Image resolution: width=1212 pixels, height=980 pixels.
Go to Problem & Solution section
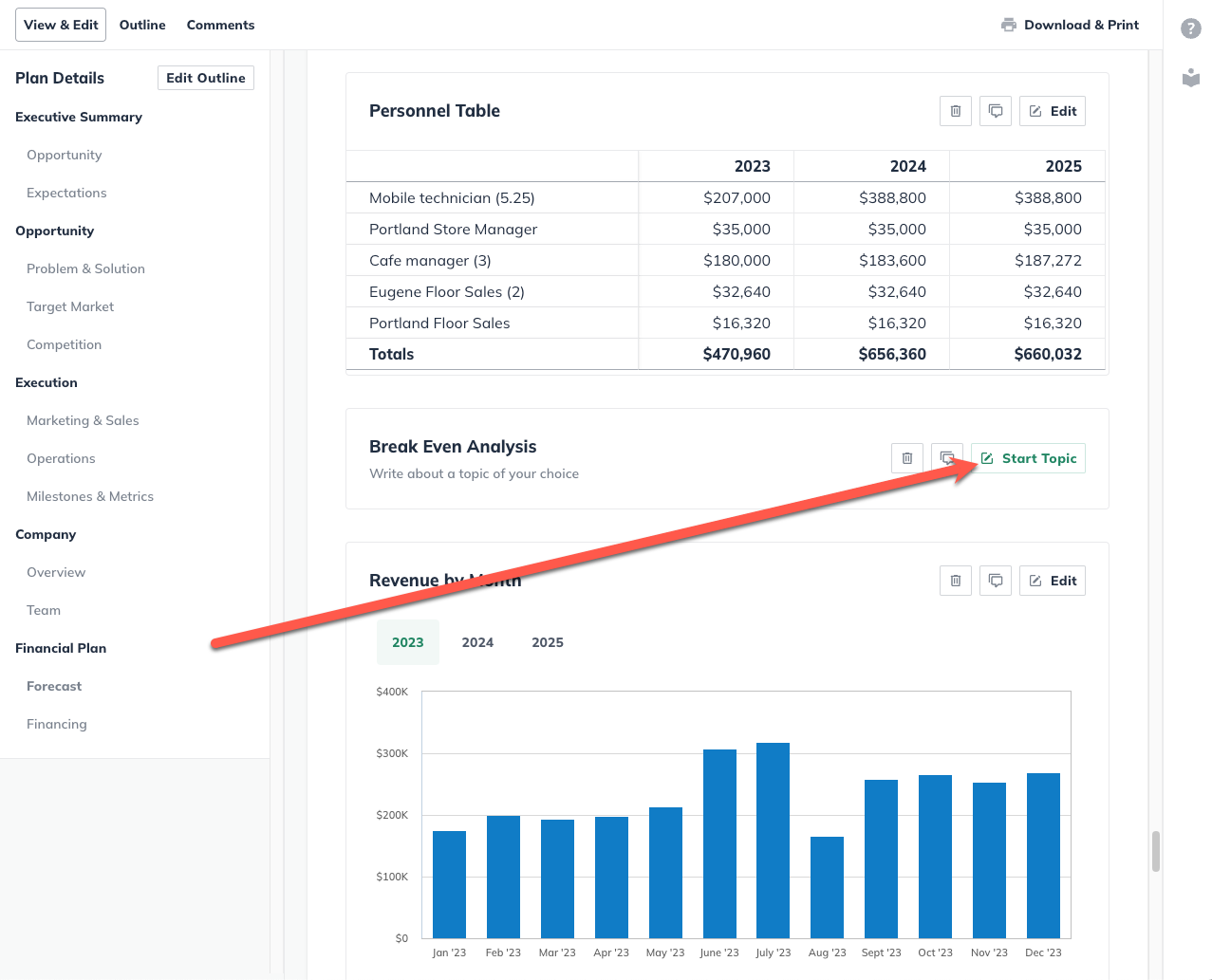(x=85, y=268)
